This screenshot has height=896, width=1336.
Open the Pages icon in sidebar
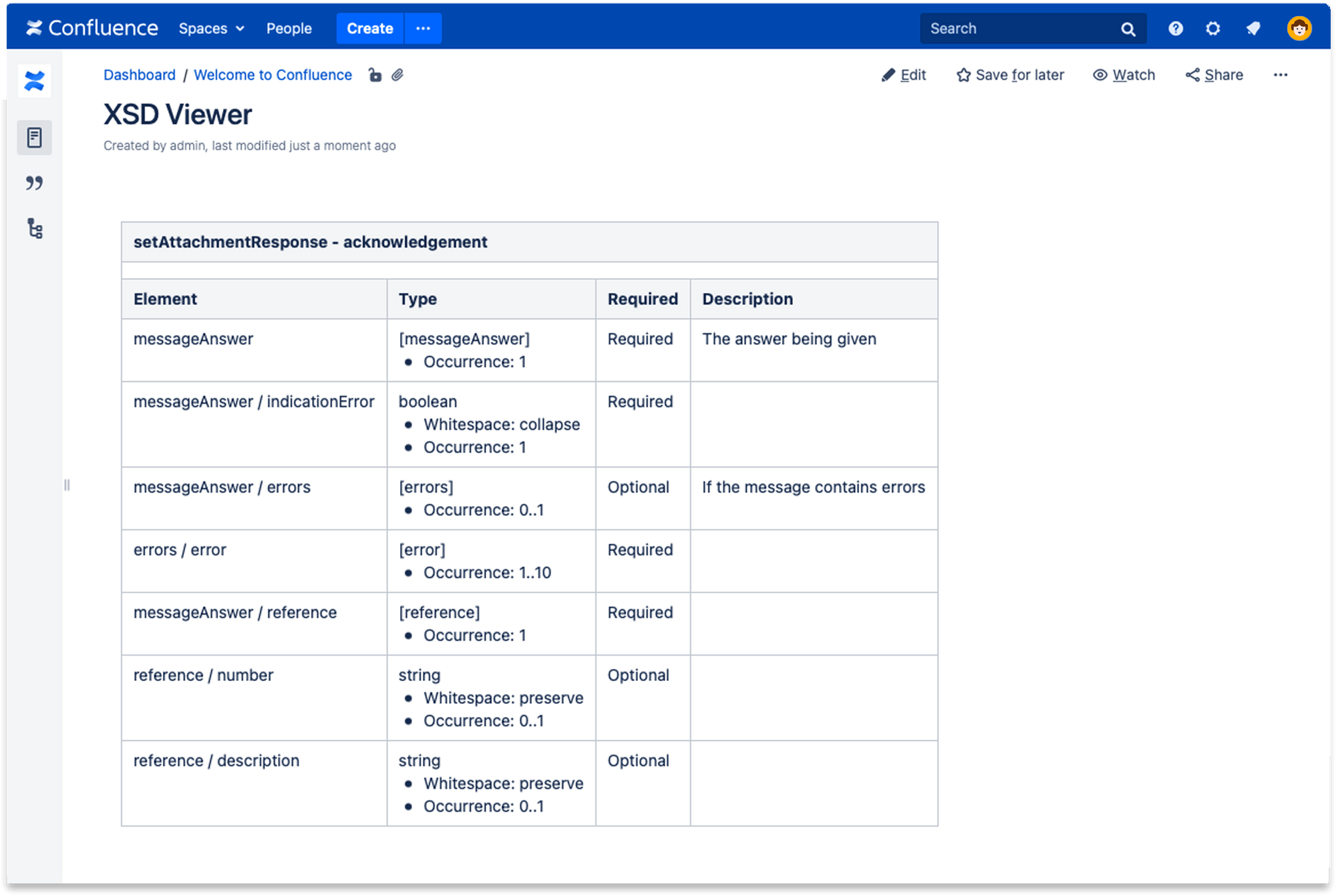click(34, 138)
